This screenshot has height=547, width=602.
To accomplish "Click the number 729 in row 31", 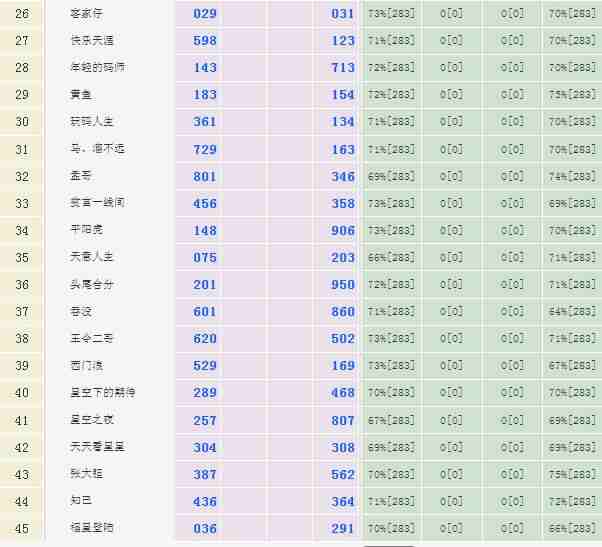I will tap(205, 149).
